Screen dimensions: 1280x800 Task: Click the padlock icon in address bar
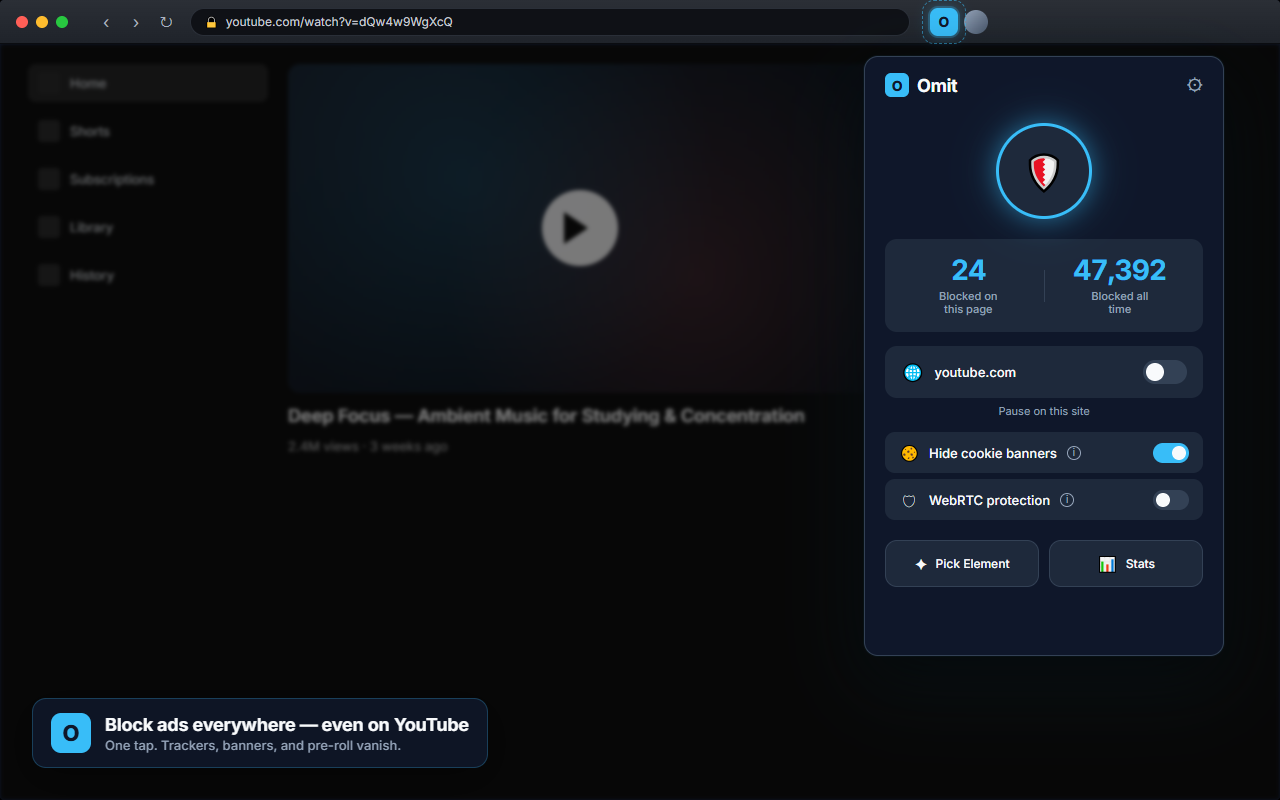coord(211,22)
